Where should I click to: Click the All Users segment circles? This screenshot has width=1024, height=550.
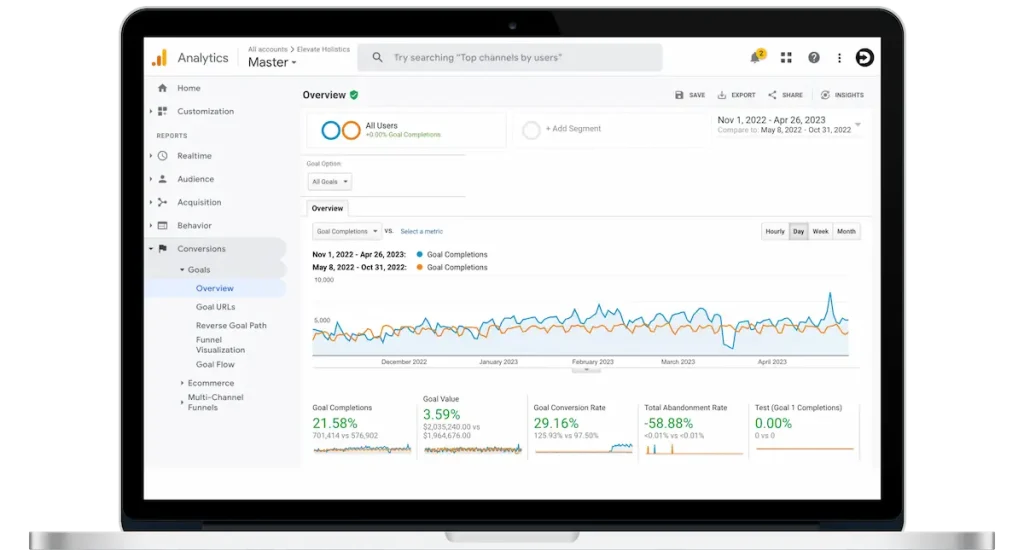pos(341,130)
